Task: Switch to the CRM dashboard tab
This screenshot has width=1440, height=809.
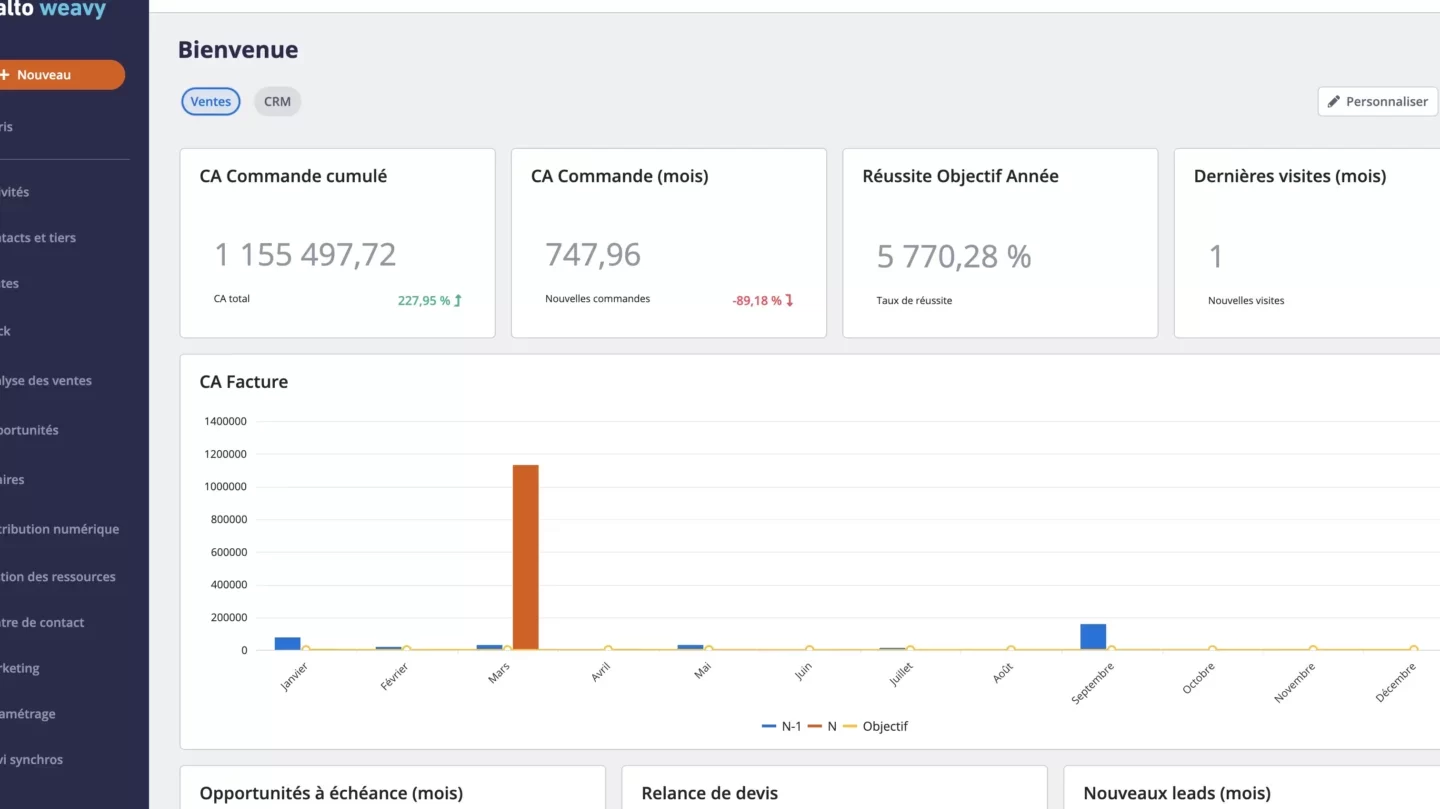Action: click(x=277, y=101)
